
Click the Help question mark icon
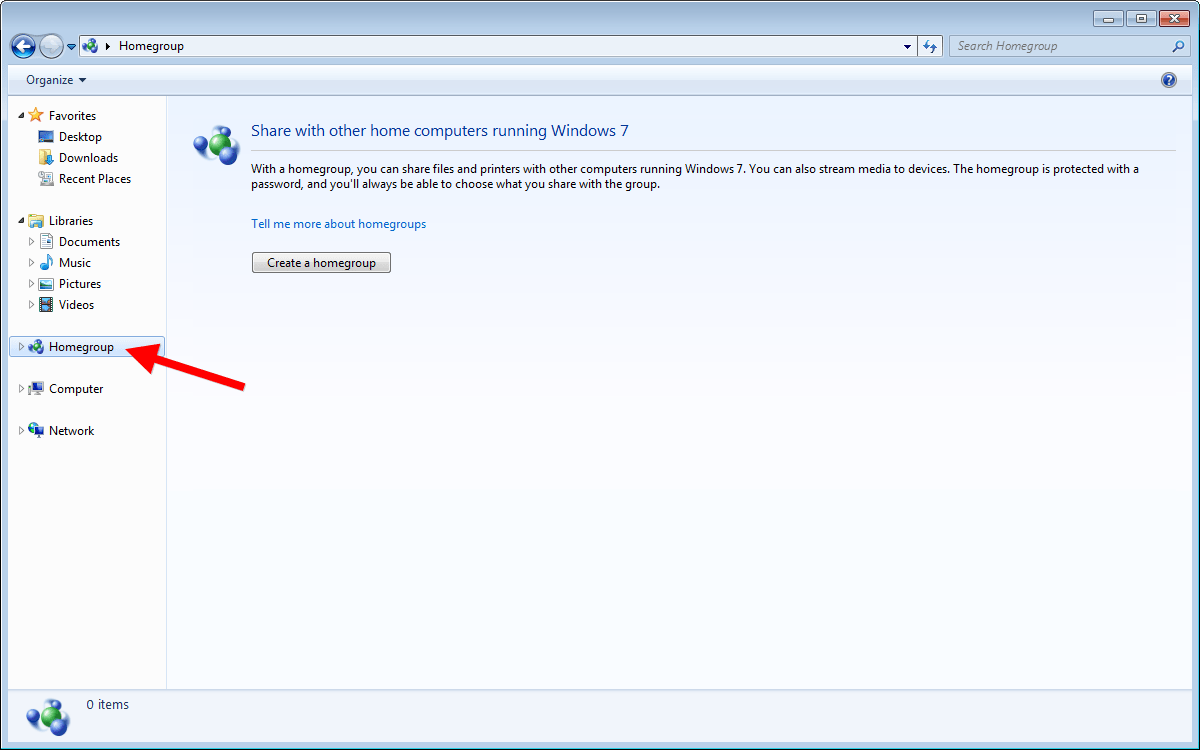[x=1169, y=79]
